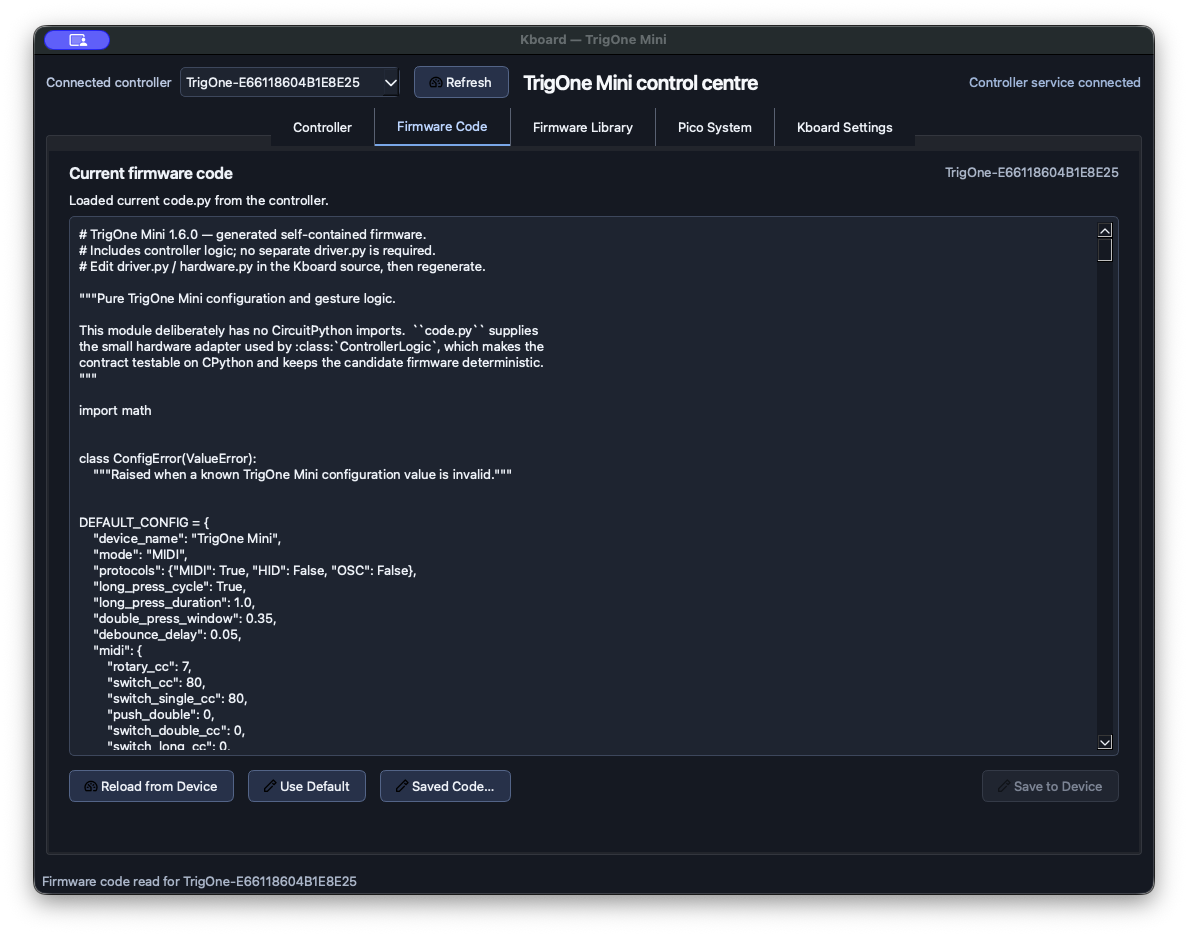
Task: Click the "DEFAULT_CONFIG = {" line
Action: [144, 522]
